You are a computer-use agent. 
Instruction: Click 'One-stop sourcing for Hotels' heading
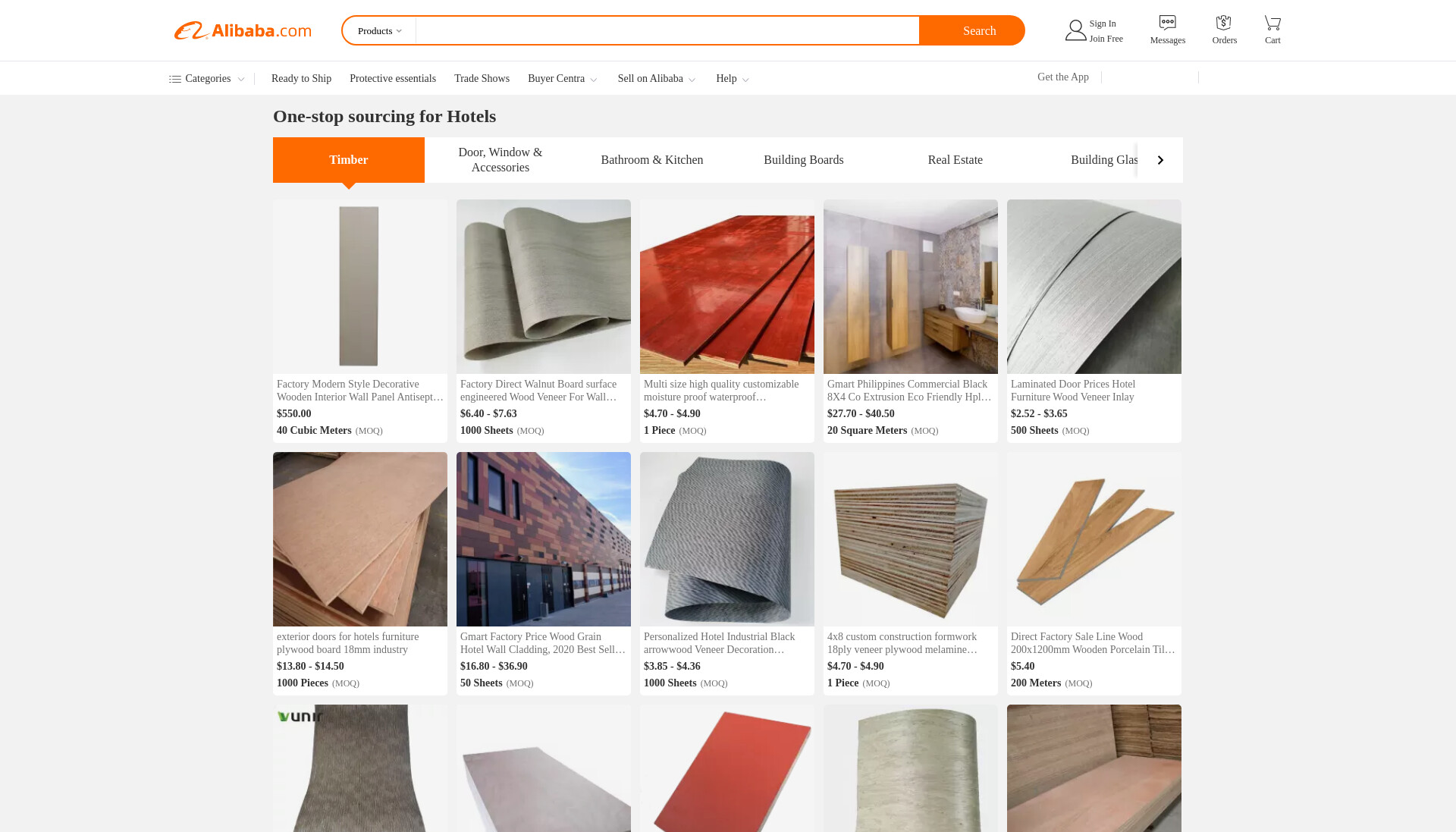[x=384, y=117]
